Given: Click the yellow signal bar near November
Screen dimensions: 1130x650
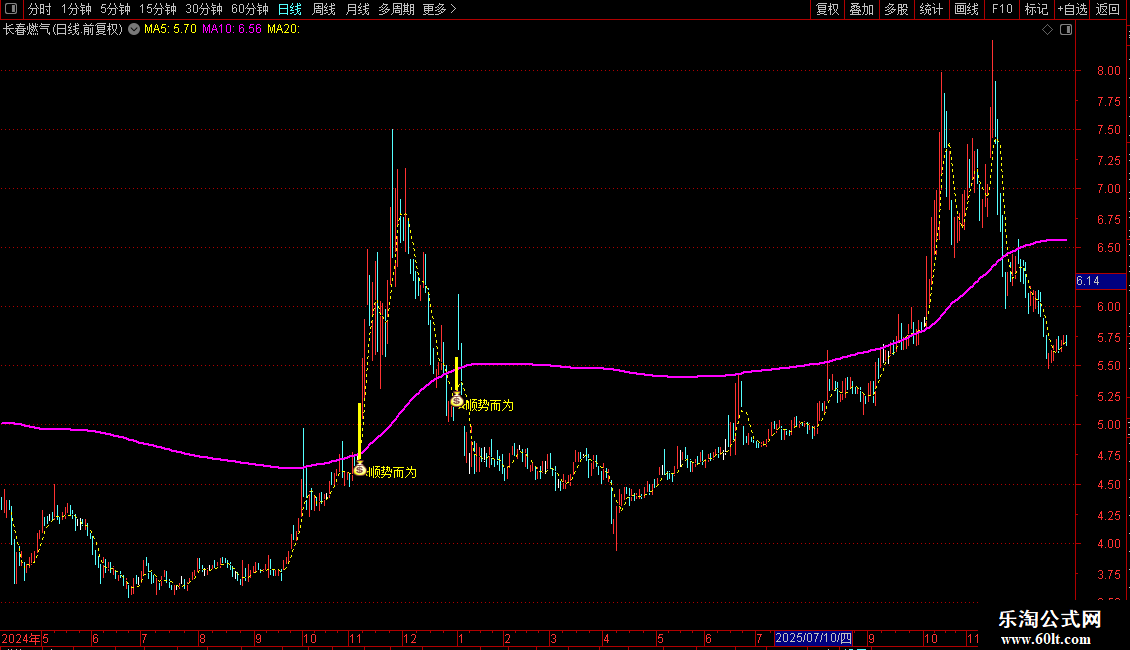Looking at the screenshot, I should 359,430.
